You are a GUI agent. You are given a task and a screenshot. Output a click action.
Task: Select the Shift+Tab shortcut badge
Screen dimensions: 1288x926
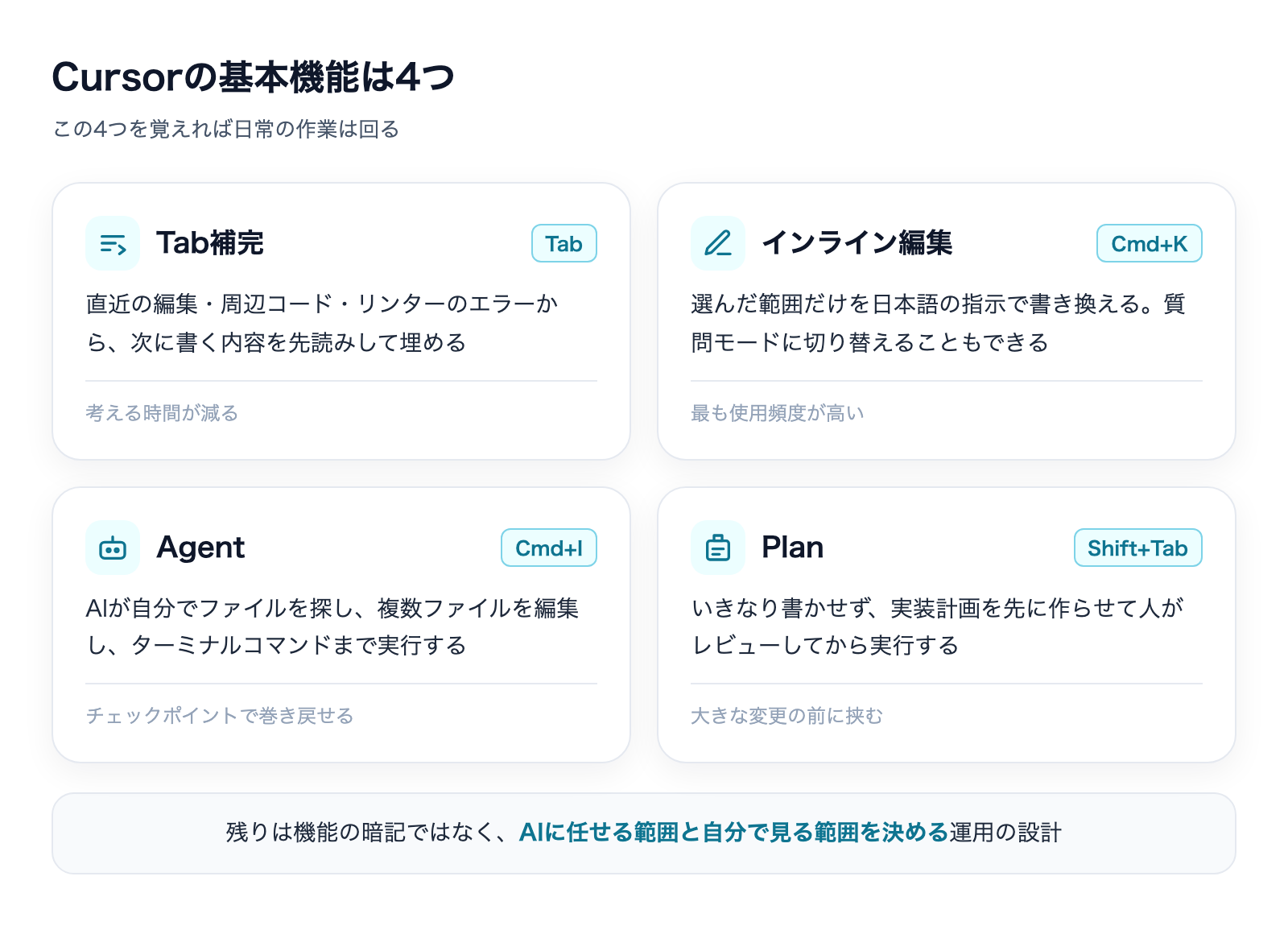click(x=1138, y=548)
